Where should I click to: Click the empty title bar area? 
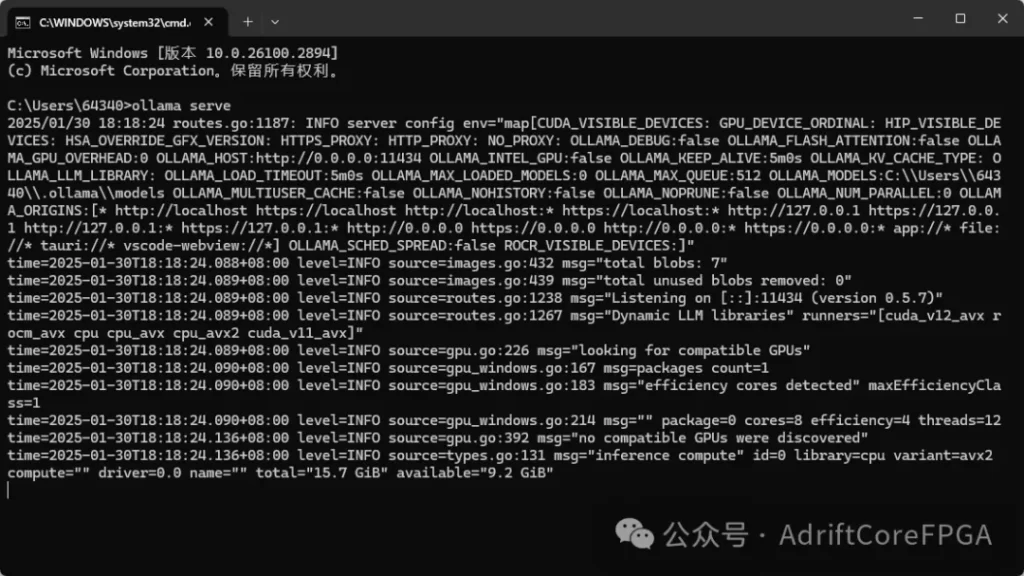point(588,20)
